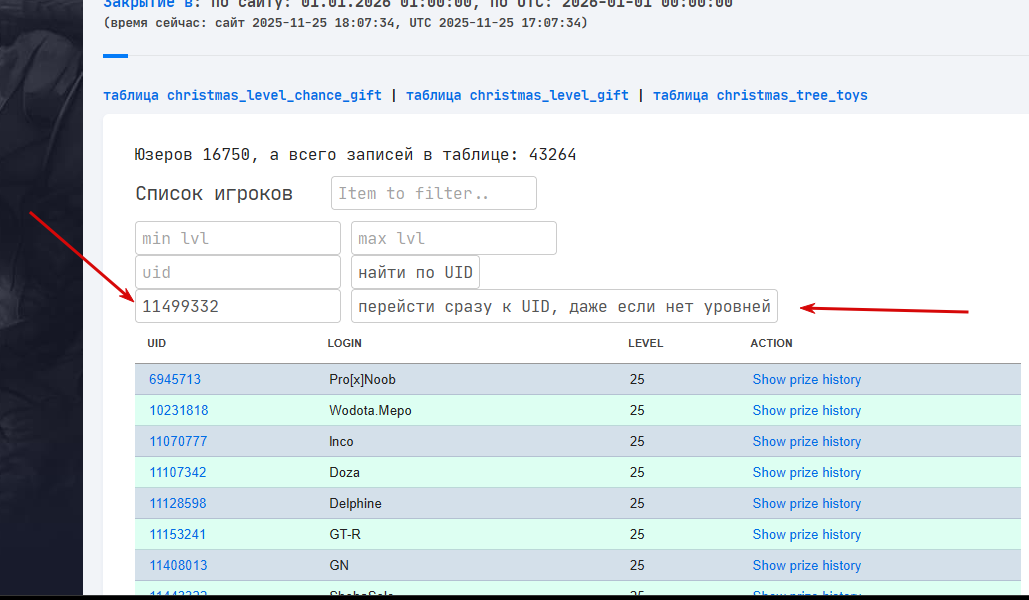The image size is (1029, 600).
Task: Click into the min lvl field
Action: point(238,238)
